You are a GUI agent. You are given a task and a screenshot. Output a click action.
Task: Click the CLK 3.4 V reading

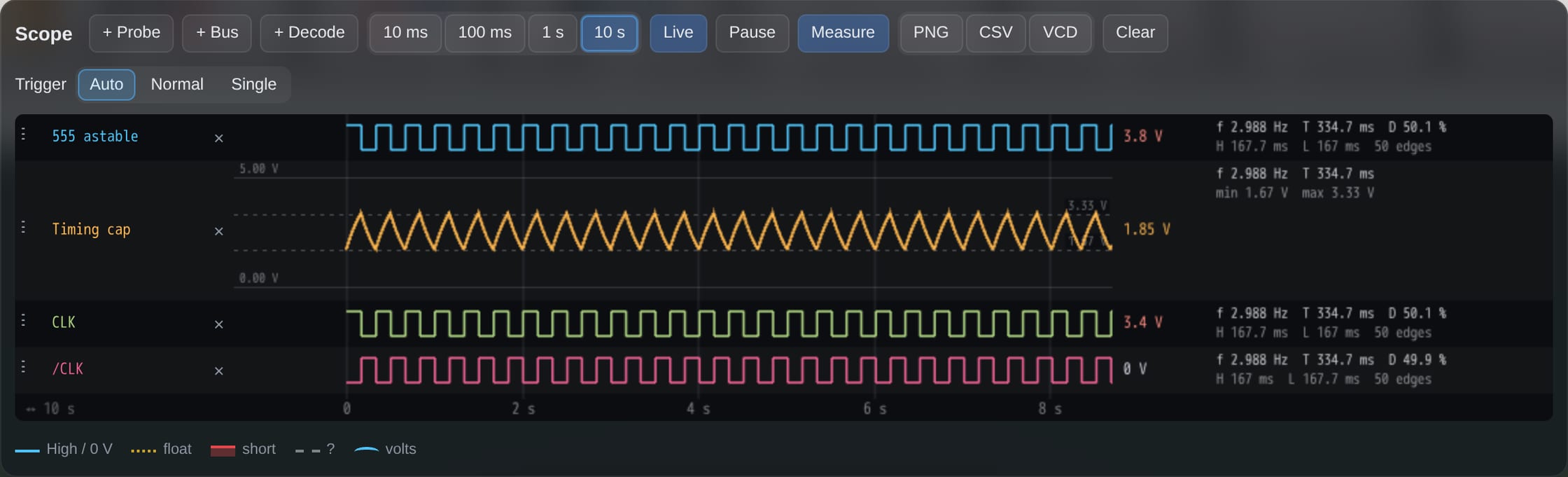coord(1143,322)
